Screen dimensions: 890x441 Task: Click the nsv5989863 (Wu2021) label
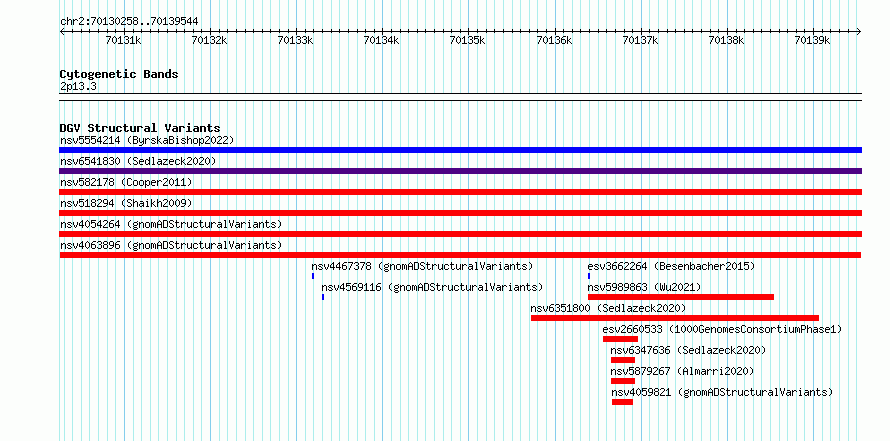coord(645,287)
